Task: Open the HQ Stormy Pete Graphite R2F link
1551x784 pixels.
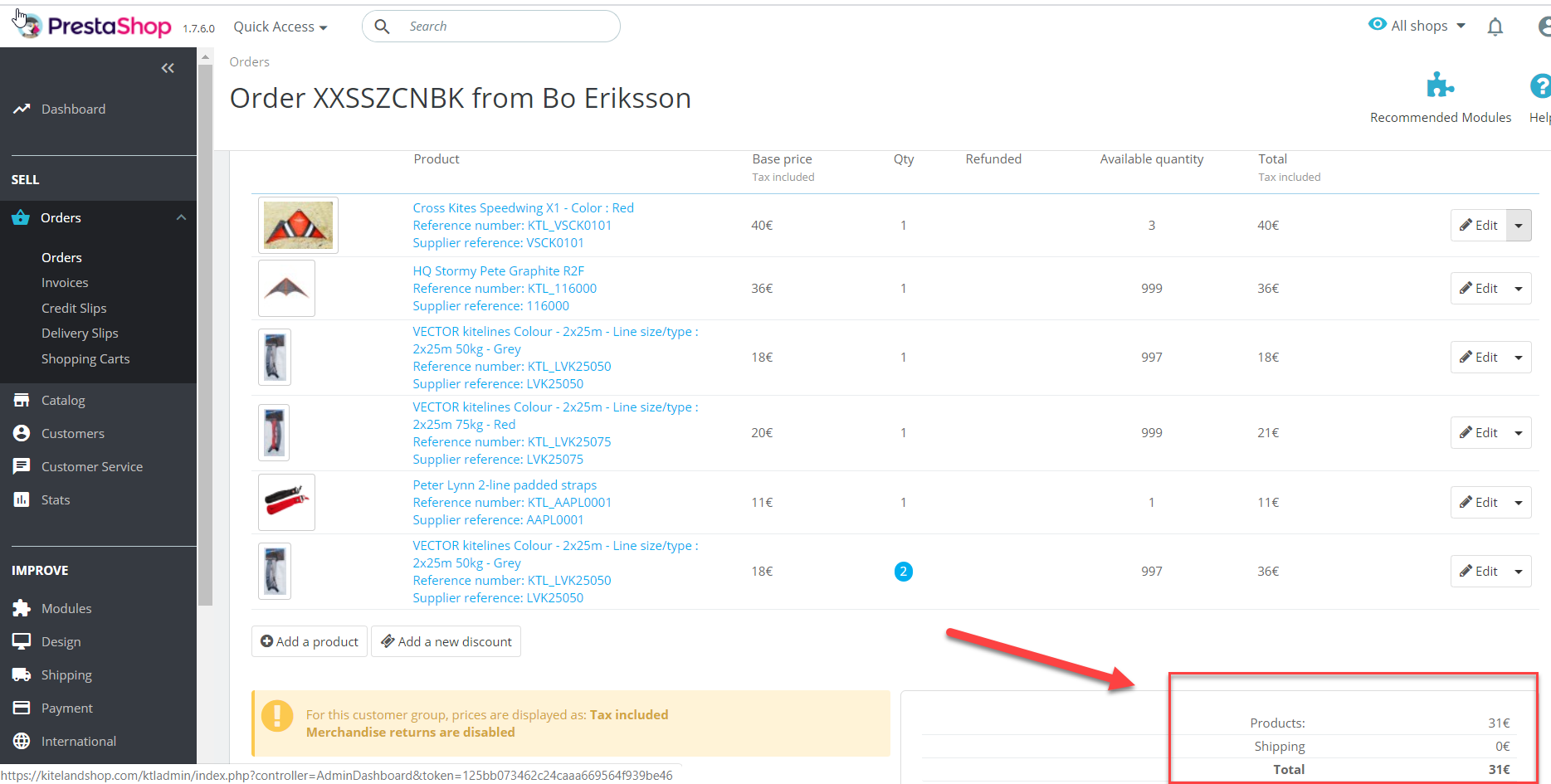Action: pyautogui.click(x=499, y=271)
